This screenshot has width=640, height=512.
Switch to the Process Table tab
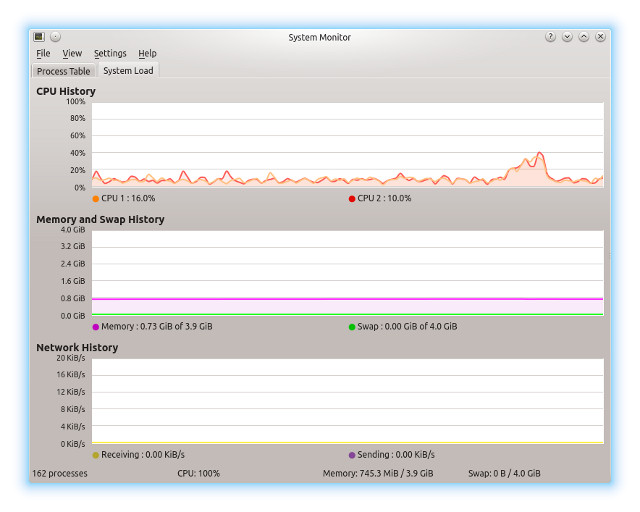click(63, 71)
